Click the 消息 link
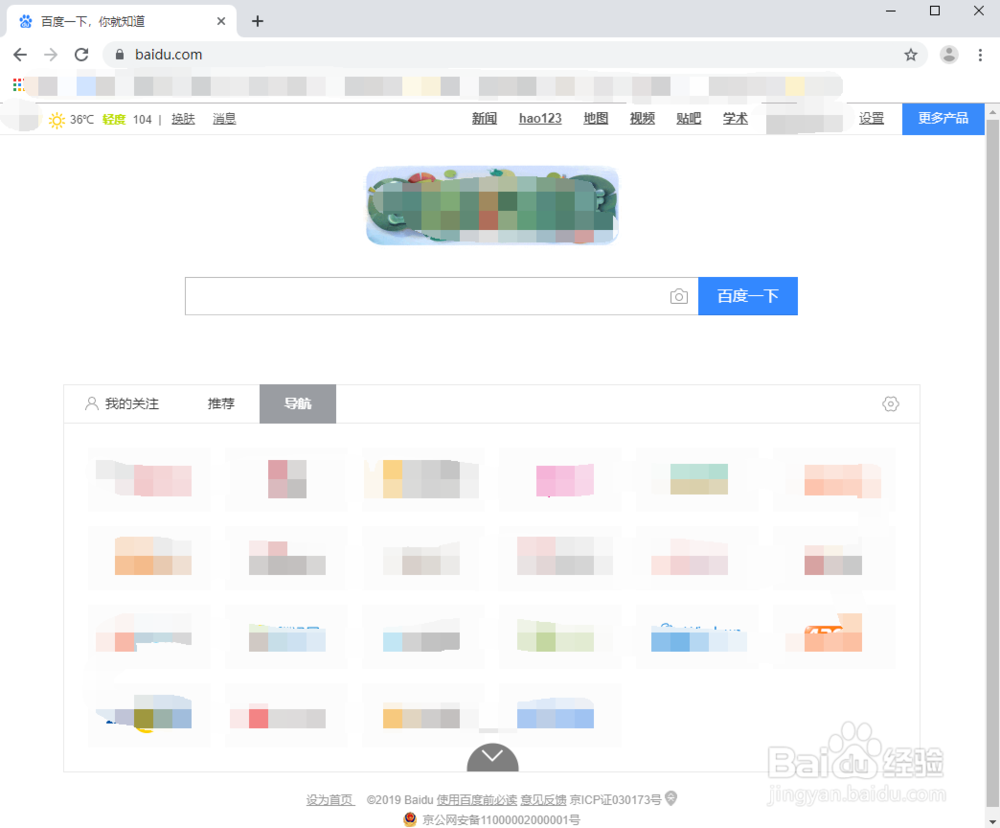Image resolution: width=1000 pixels, height=828 pixels. (x=224, y=119)
